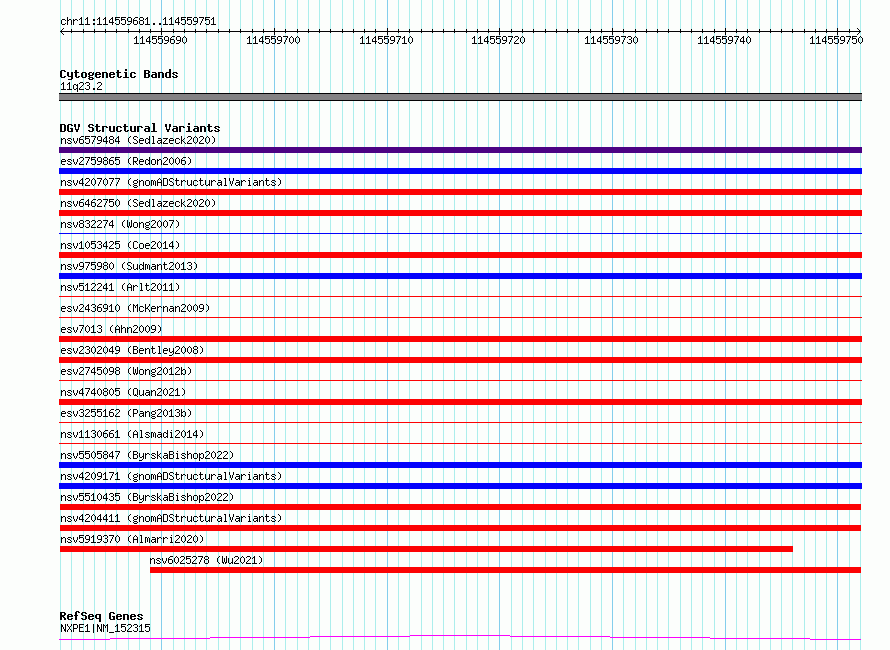
Task: Click ruler position 114559740
Action: click(724, 40)
